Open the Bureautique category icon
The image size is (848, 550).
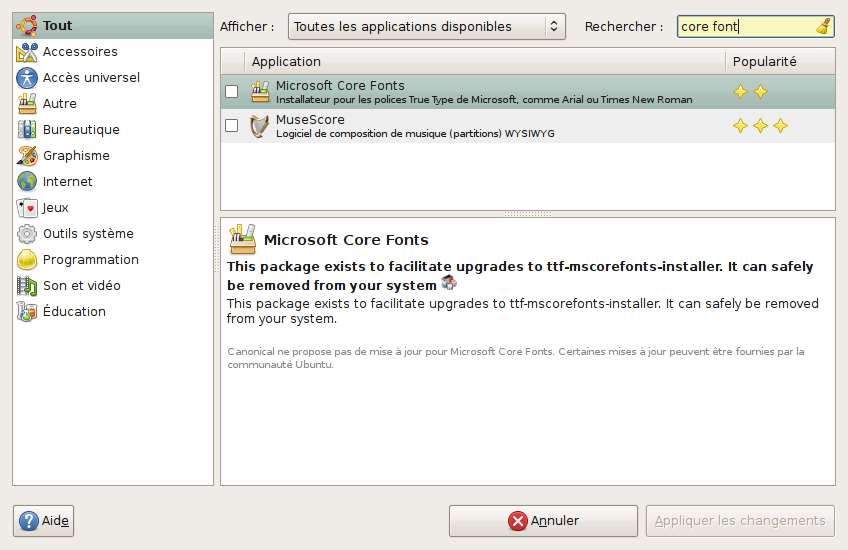(x=26, y=130)
